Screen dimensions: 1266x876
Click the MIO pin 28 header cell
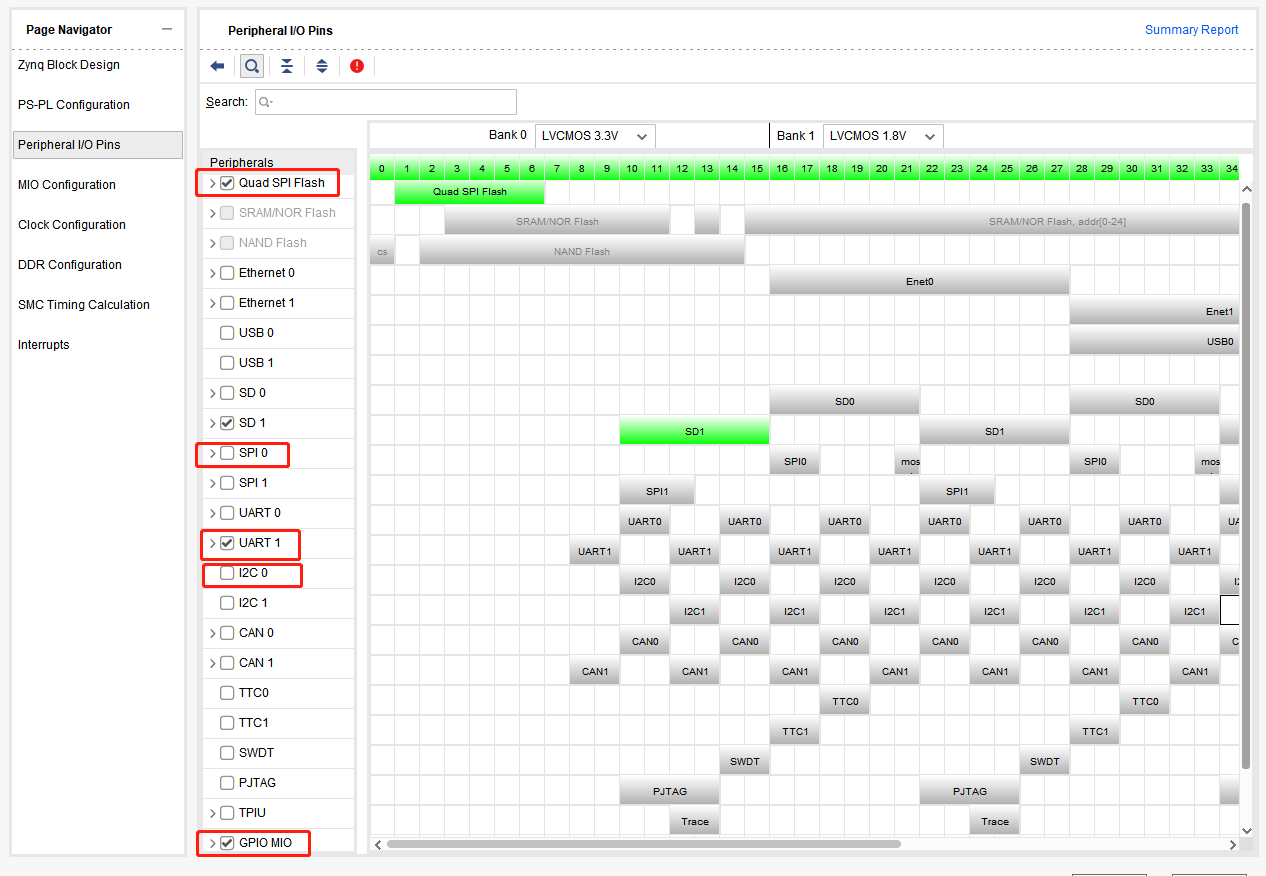coord(1082,169)
